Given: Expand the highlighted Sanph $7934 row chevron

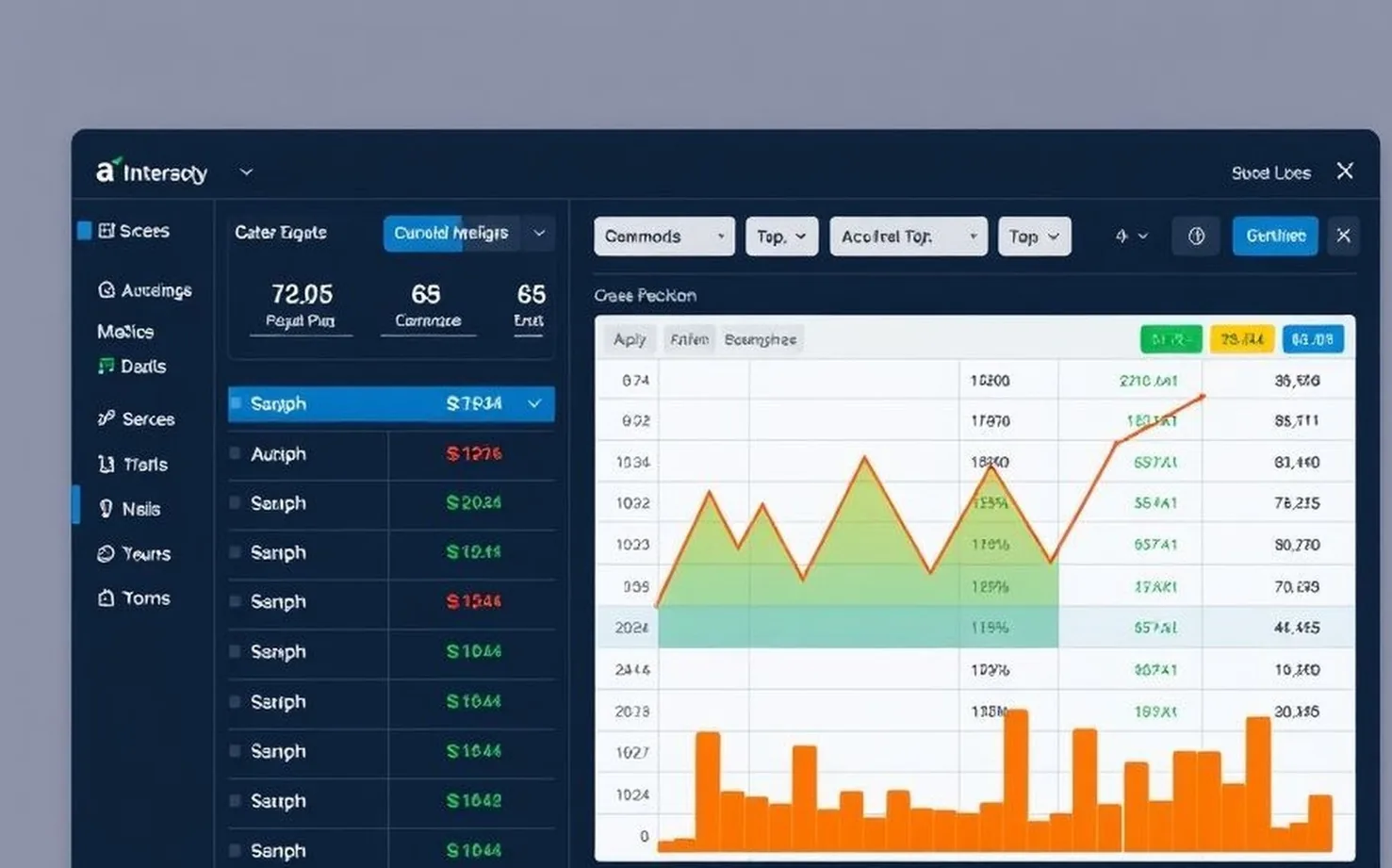Looking at the screenshot, I should 534,403.
